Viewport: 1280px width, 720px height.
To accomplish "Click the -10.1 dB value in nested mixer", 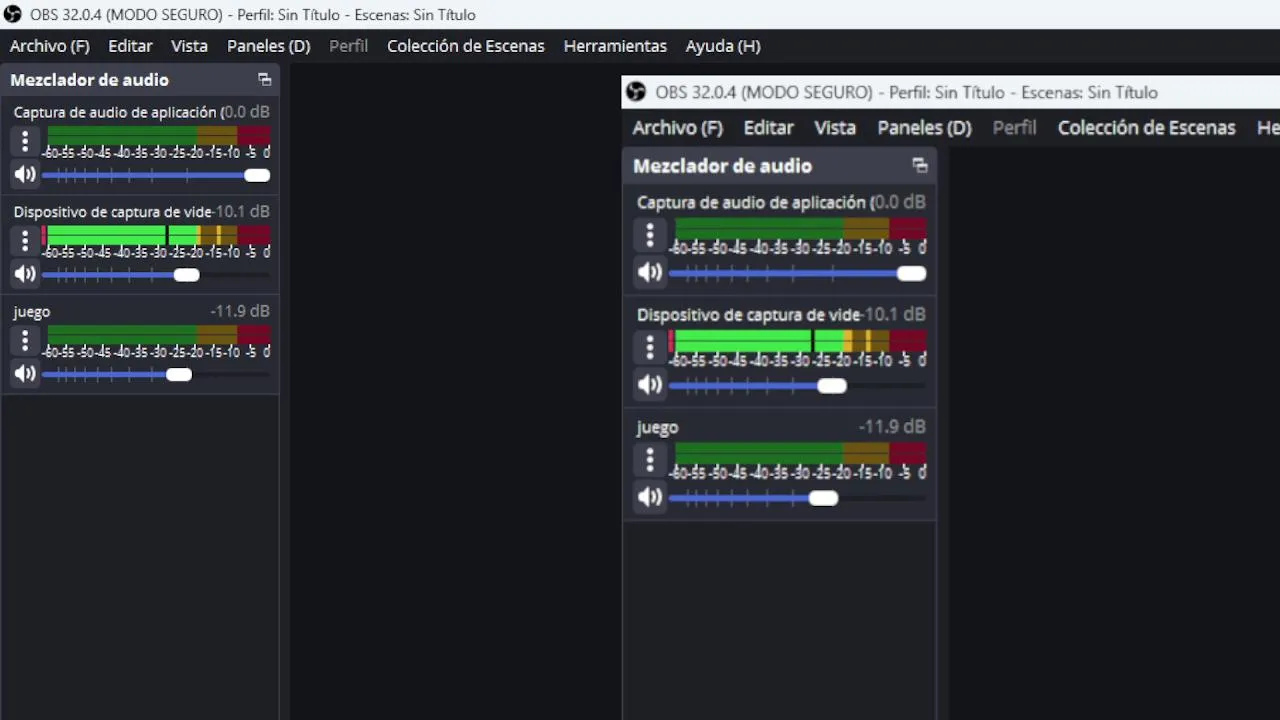I will (x=895, y=314).
